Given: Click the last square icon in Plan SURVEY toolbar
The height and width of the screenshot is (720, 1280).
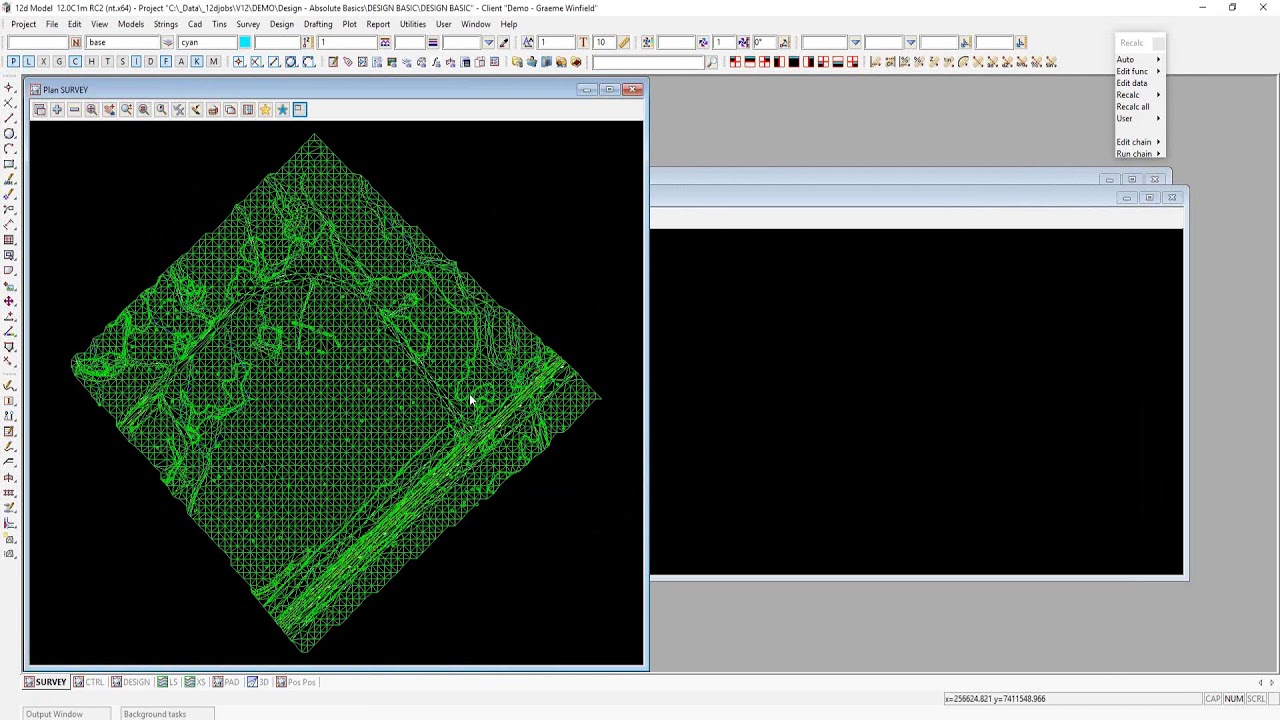Looking at the screenshot, I should [300, 110].
